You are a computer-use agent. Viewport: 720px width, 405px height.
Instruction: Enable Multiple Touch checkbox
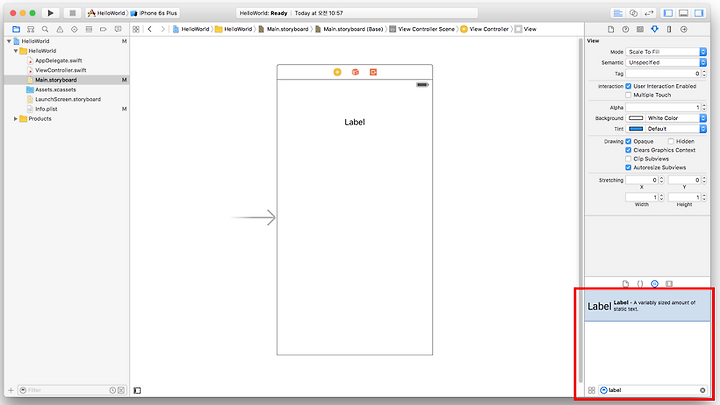(x=628, y=95)
